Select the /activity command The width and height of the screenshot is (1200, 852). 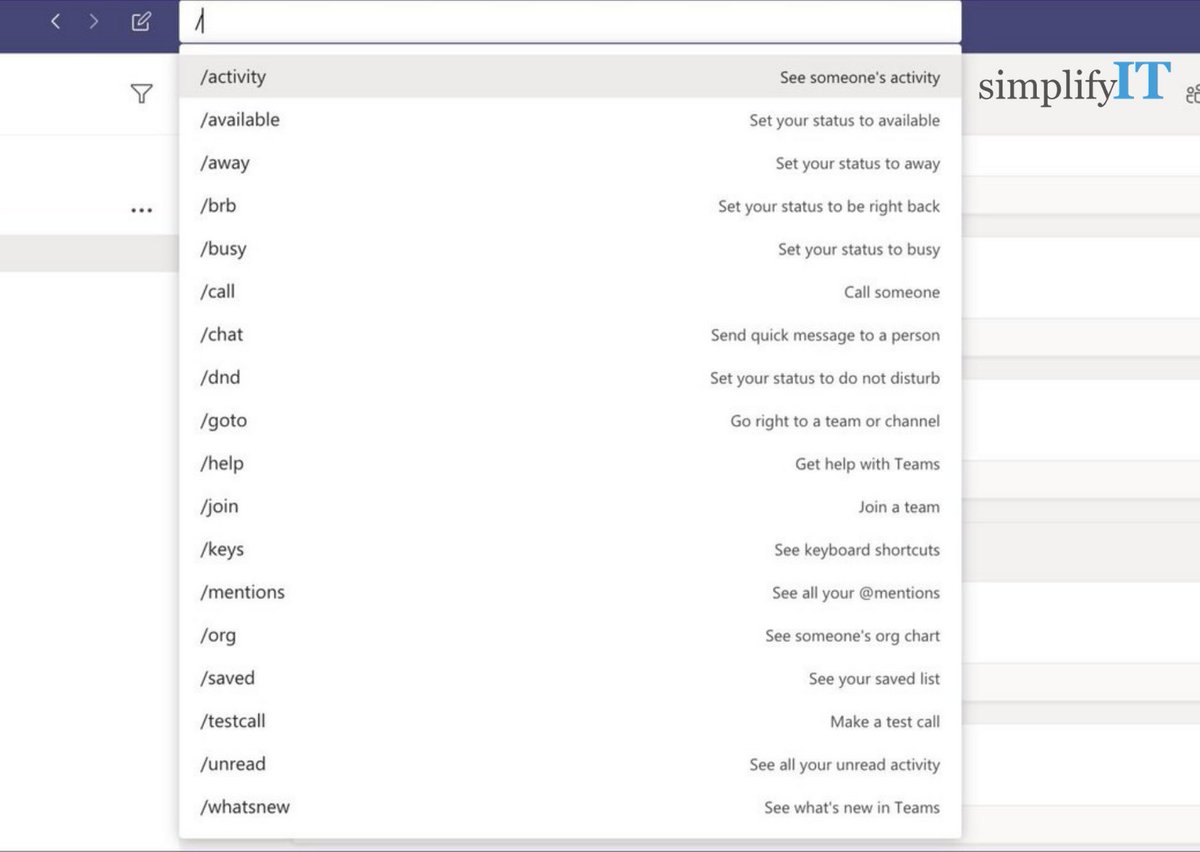click(570, 77)
